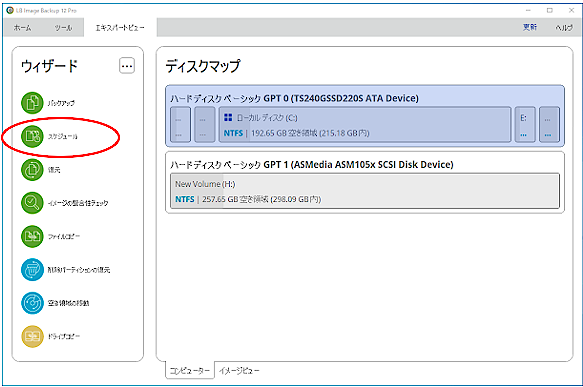Viewport: 583px width, 387px height.
Task: Open the 空き領域の移動 wizard icon
Action: click(x=32, y=303)
